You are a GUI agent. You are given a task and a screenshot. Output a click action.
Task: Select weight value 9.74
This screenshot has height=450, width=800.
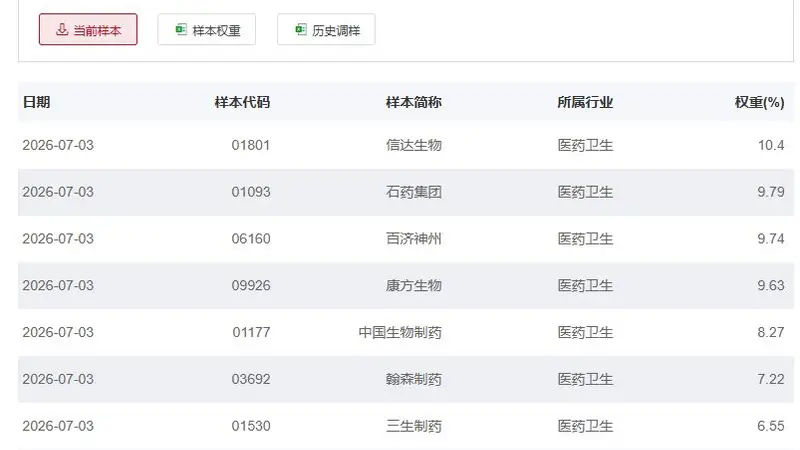tap(771, 239)
